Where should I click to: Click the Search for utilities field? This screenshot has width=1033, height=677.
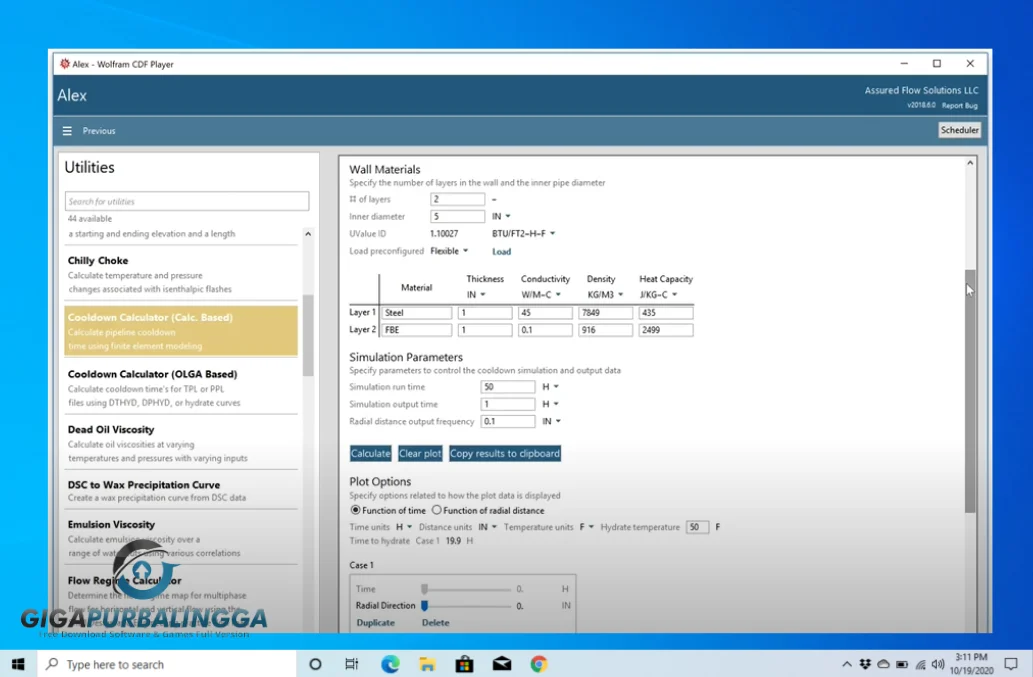click(187, 201)
